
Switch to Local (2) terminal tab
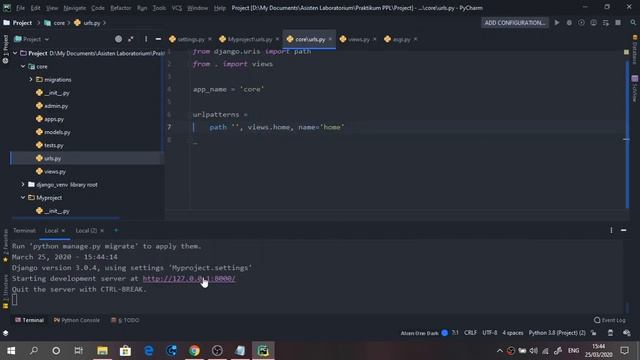click(86, 231)
